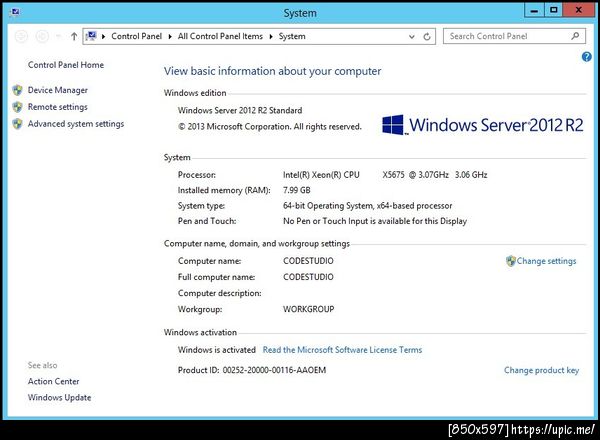
Task: Select All Control Panel Items breadcrumb
Action: click(x=220, y=36)
